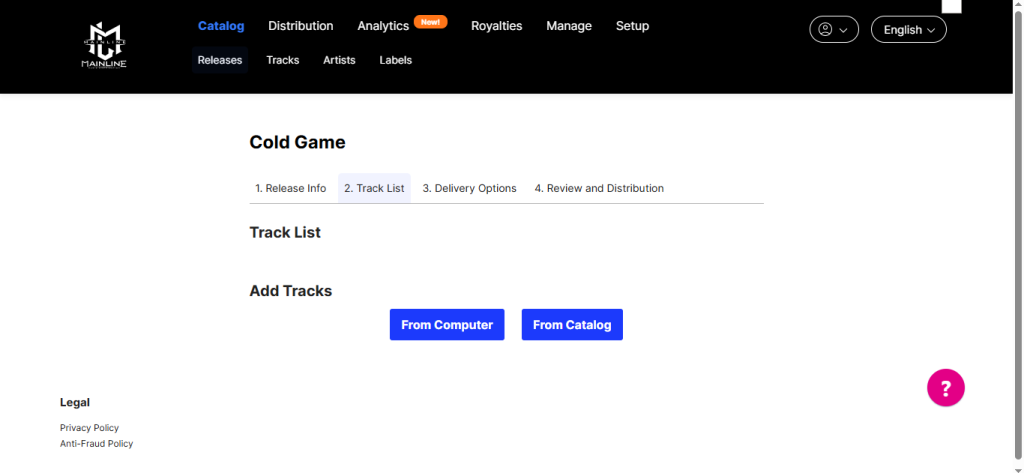Viewport: 1024px width, 473px height.
Task: Go to the Artists section
Action: [x=339, y=60]
